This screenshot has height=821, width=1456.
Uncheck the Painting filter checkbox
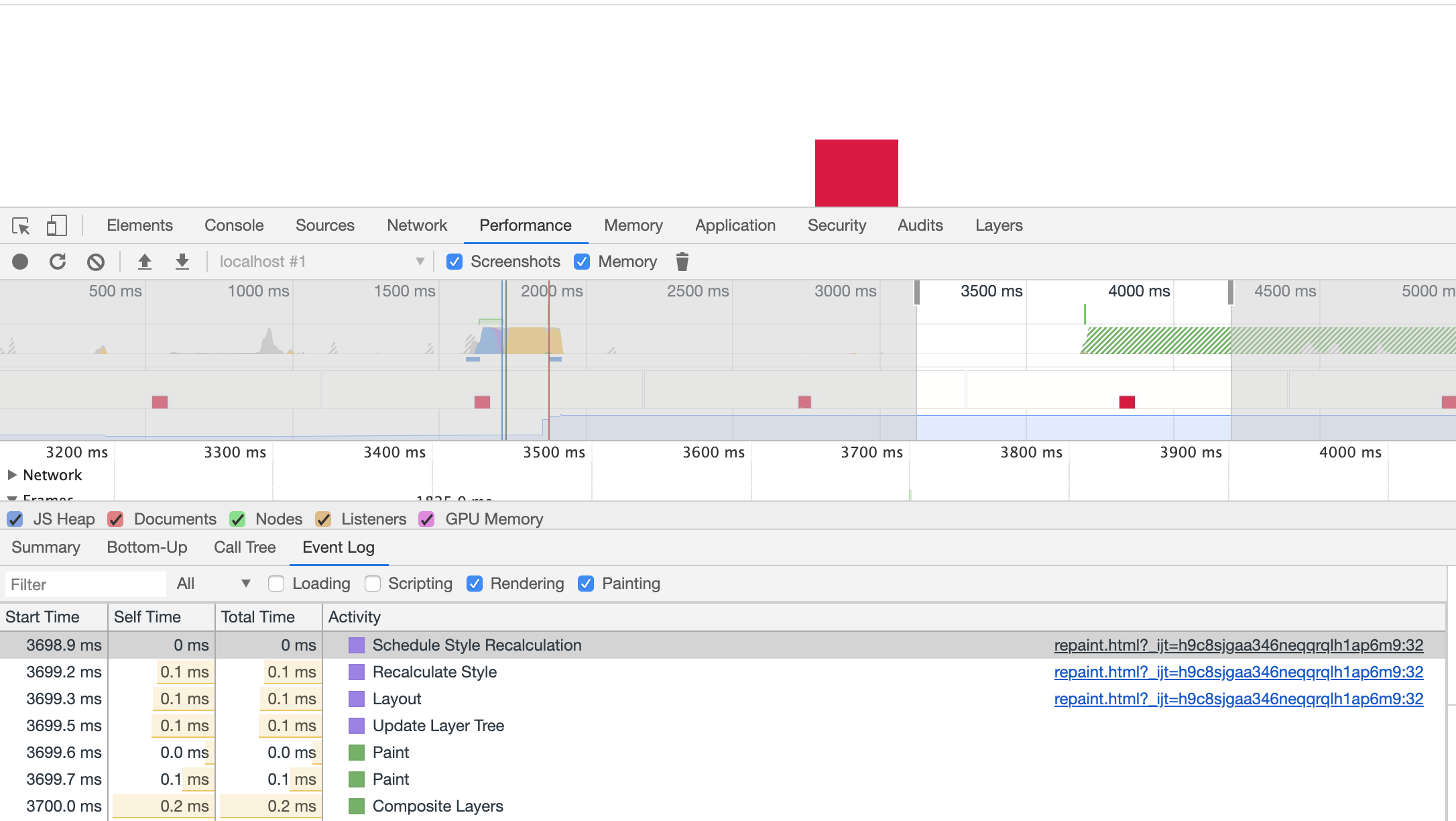pyautogui.click(x=586, y=584)
